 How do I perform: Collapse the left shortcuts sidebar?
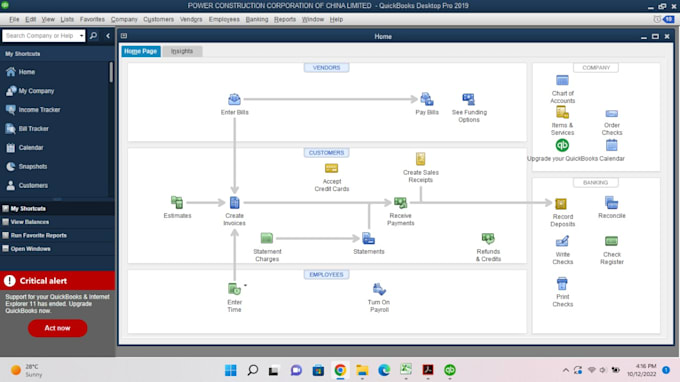(108, 36)
